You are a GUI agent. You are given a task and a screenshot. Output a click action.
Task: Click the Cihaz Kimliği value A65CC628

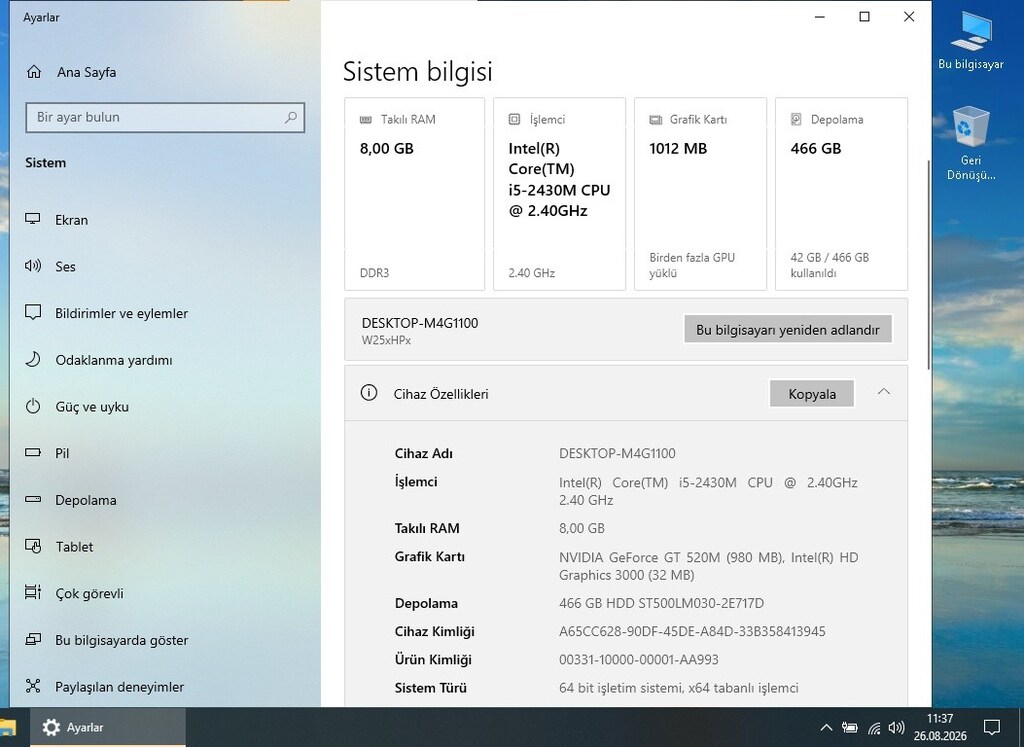pos(692,631)
